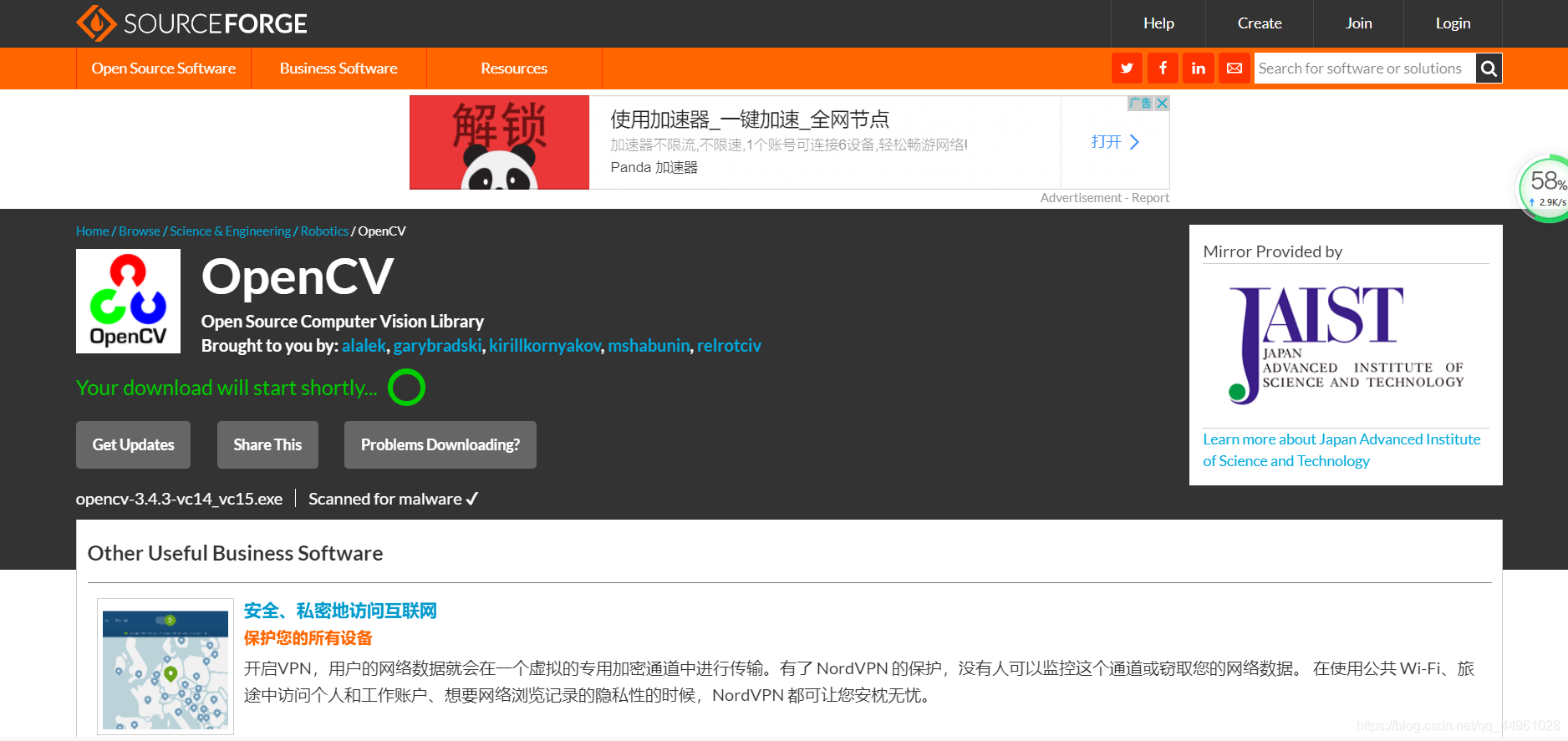
Task: Click the 打开 open ad button
Action: 1115,142
